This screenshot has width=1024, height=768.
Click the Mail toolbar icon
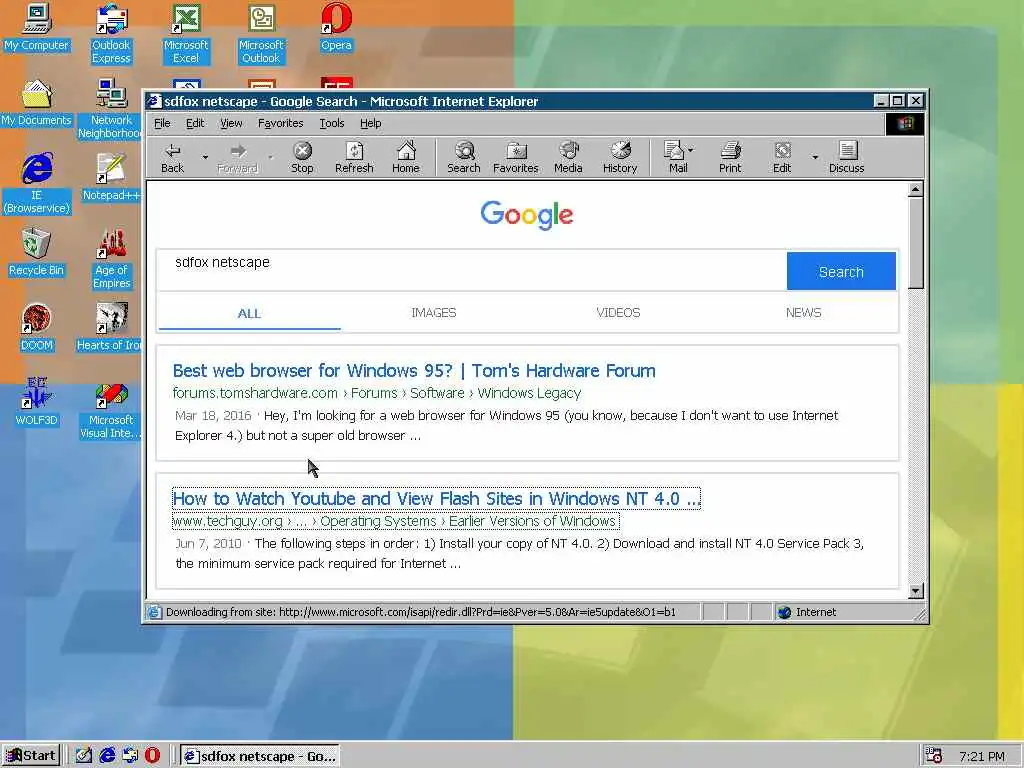pyautogui.click(x=678, y=157)
